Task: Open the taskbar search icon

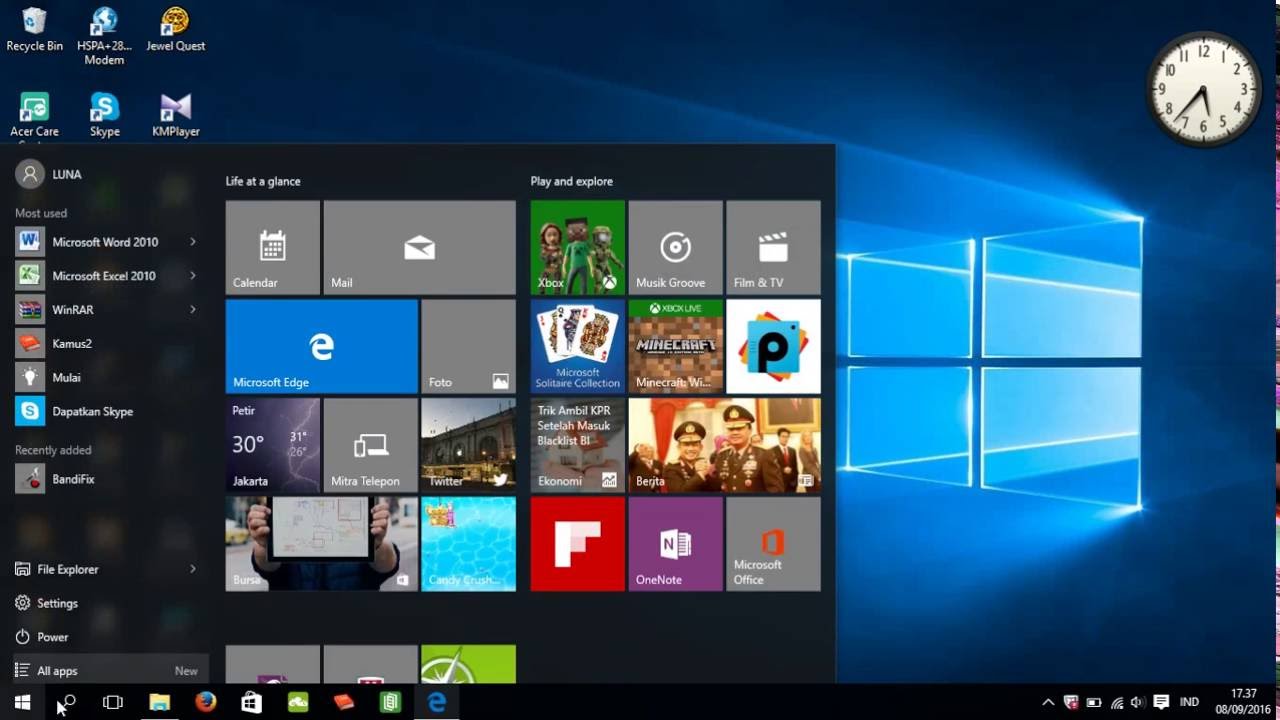Action: (68, 703)
